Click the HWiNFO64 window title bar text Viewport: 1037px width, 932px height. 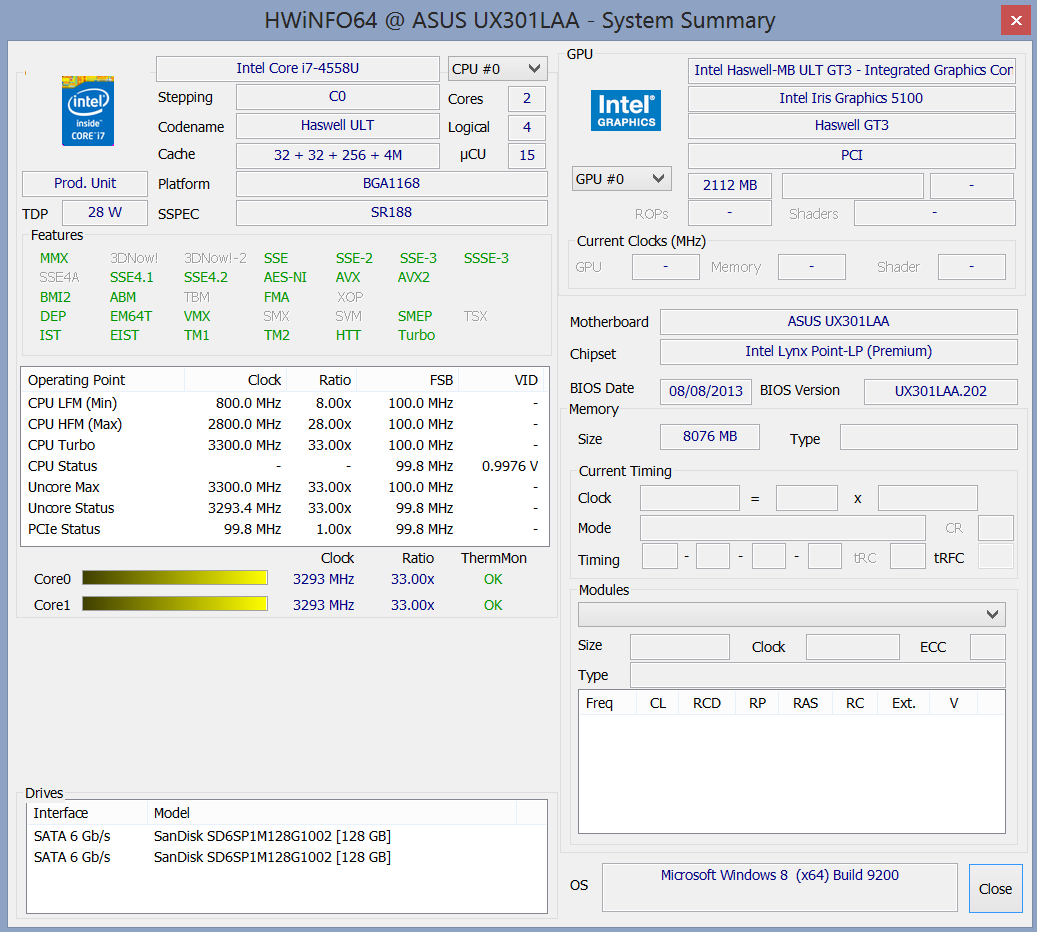pyautogui.click(x=519, y=21)
